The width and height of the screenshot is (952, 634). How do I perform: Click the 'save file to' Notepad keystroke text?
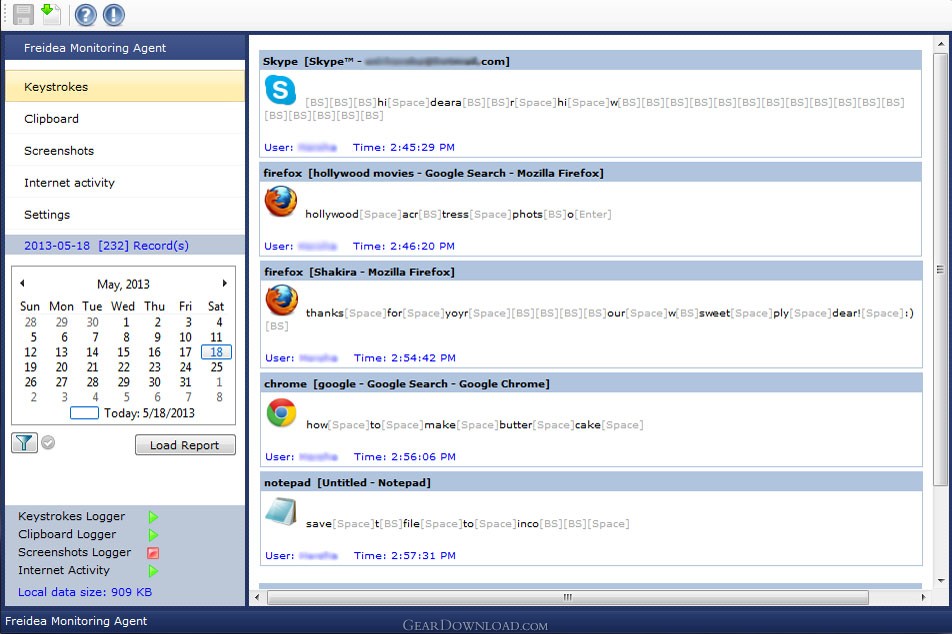click(468, 523)
